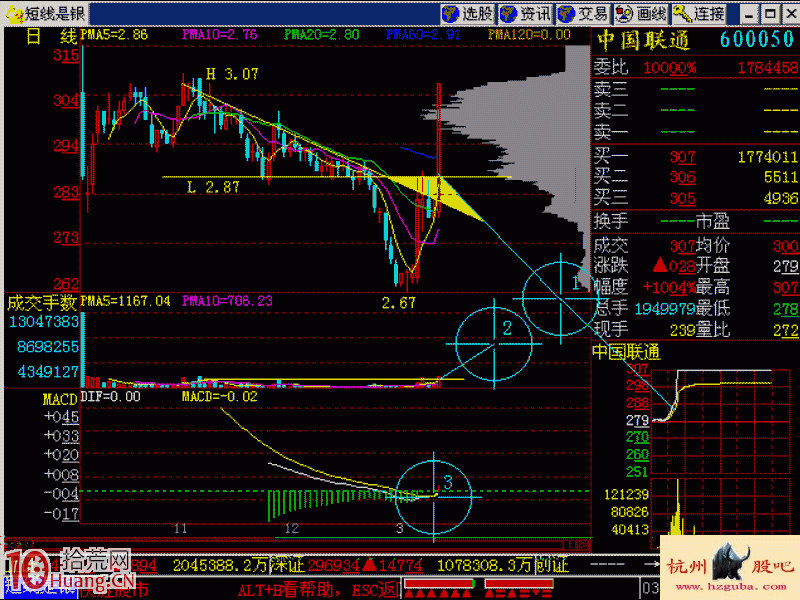Maximize the stock software window
Image resolution: width=800 pixels, height=600 pixels.
pyautogui.click(x=770, y=14)
